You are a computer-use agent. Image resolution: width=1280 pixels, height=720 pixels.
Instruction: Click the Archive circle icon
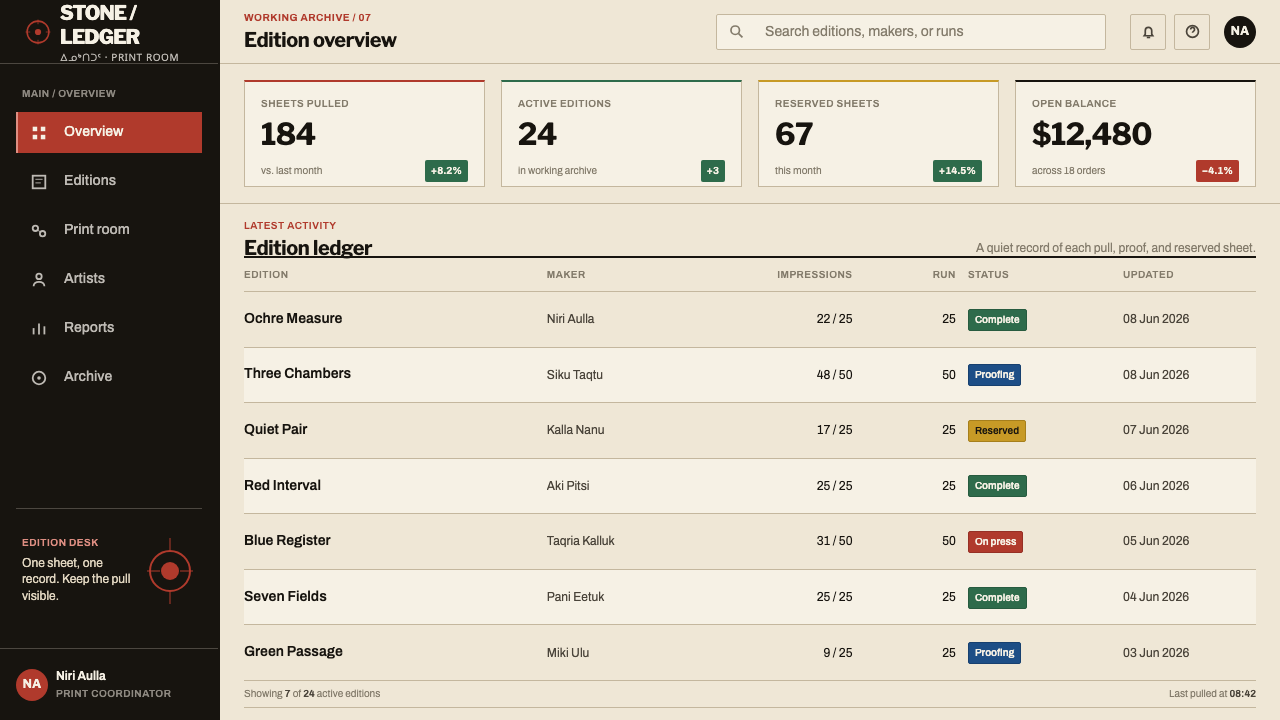[x=39, y=377]
